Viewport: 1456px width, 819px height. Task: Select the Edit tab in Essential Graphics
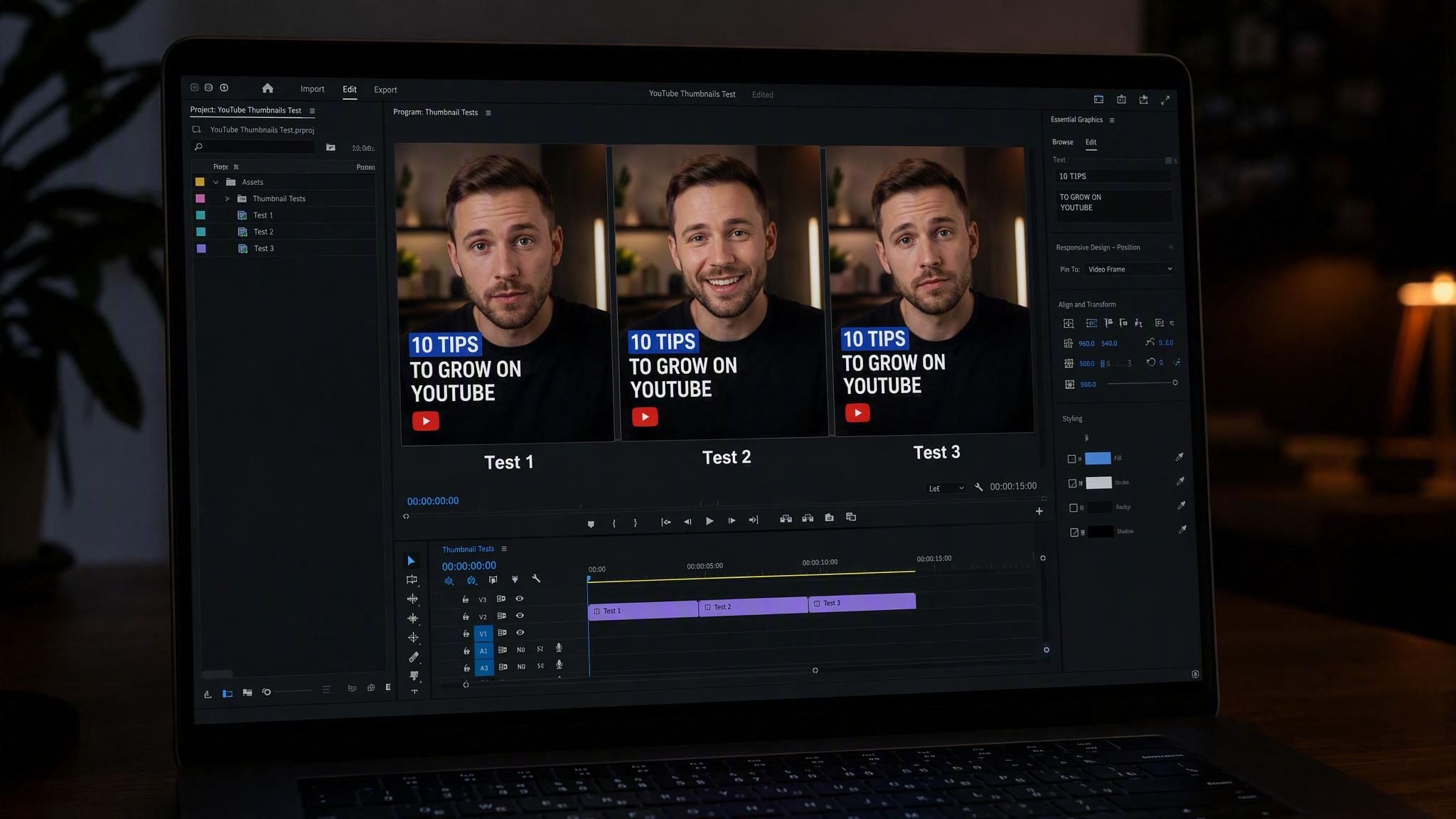click(x=1091, y=142)
